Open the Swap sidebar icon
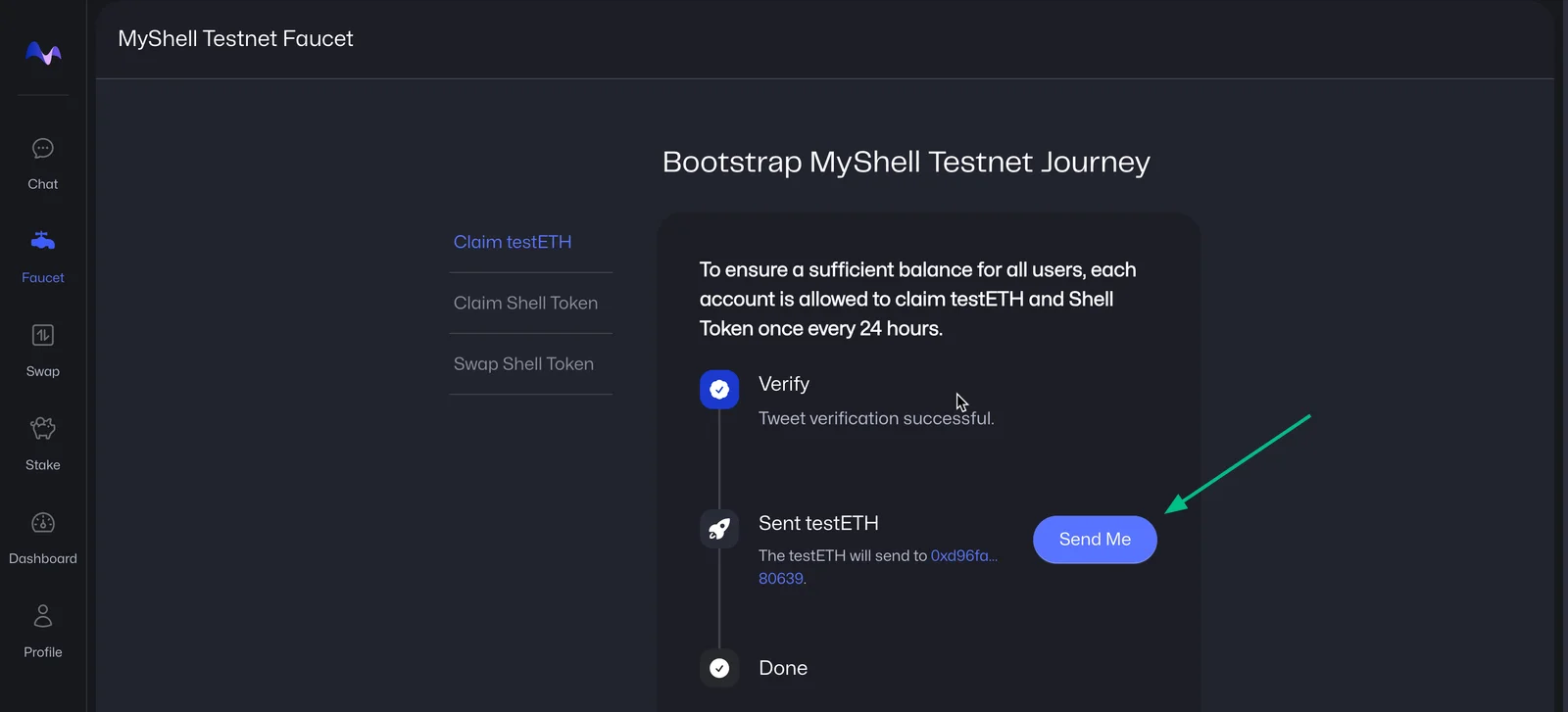1568x712 pixels. click(43, 335)
